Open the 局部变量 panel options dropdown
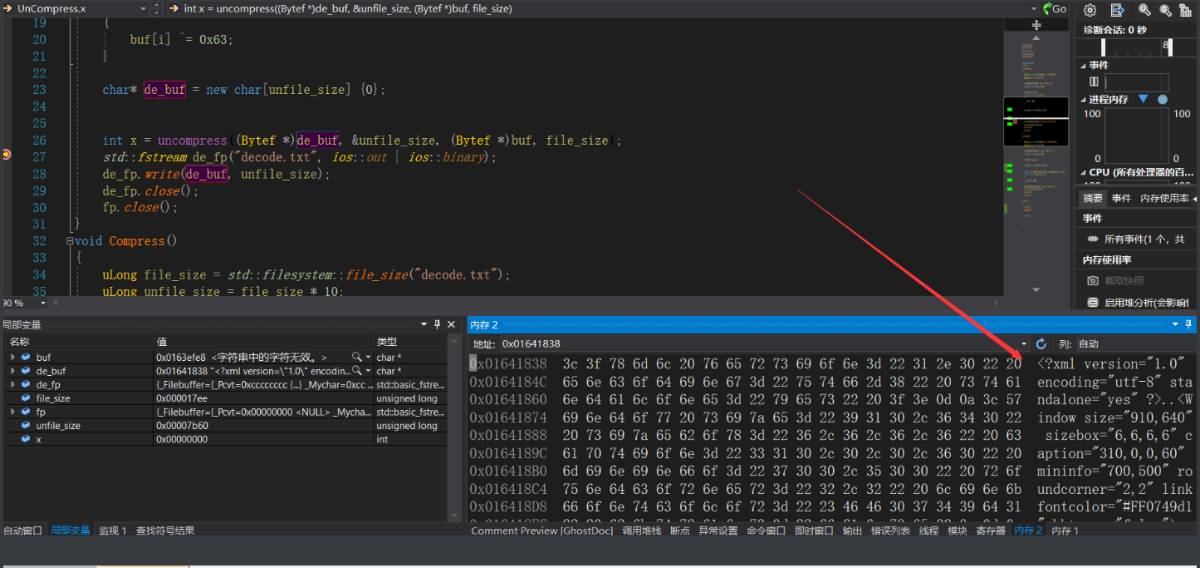Screen dimensions: 1200x568 click(x=424, y=325)
